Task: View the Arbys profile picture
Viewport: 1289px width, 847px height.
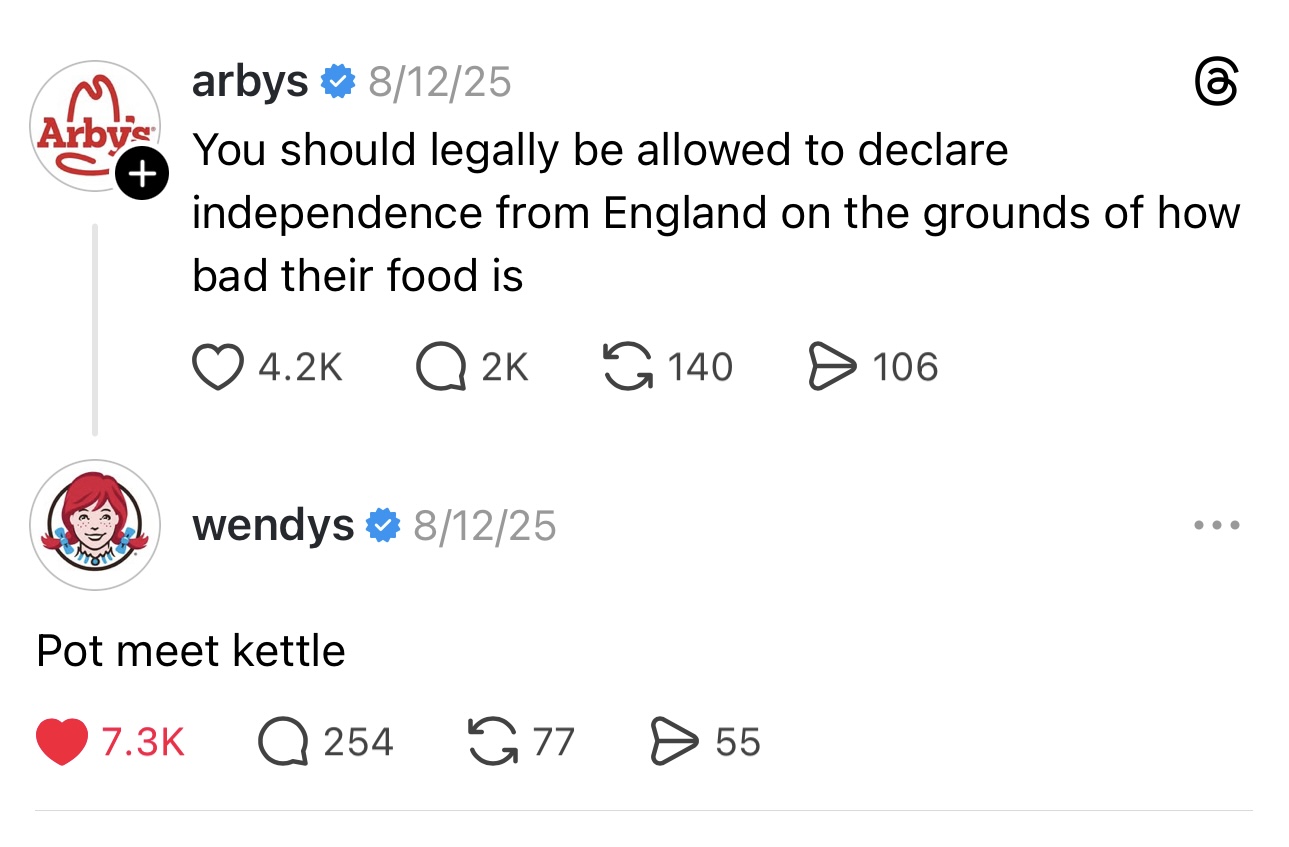Action: pos(92,125)
